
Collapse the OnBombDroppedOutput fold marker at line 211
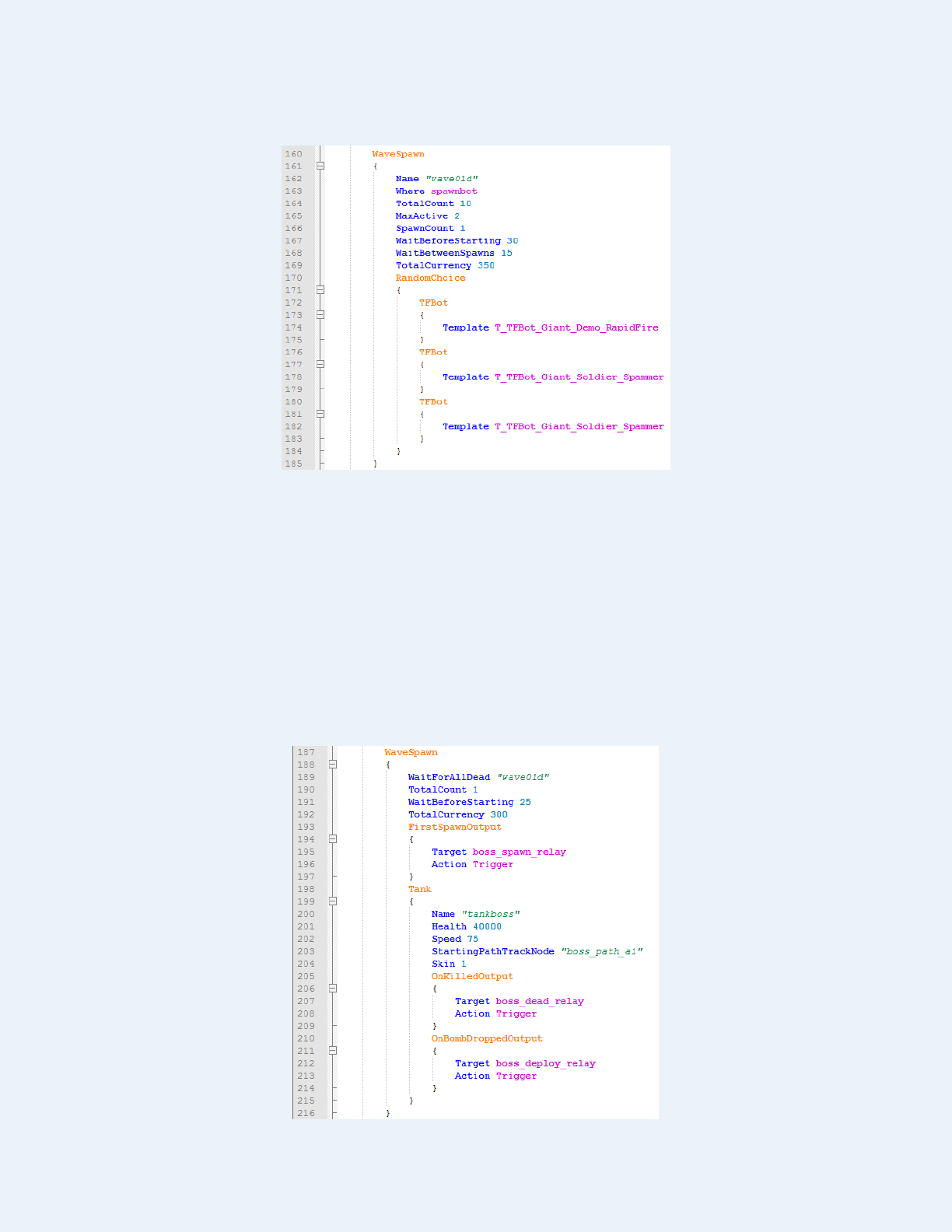tap(333, 1051)
